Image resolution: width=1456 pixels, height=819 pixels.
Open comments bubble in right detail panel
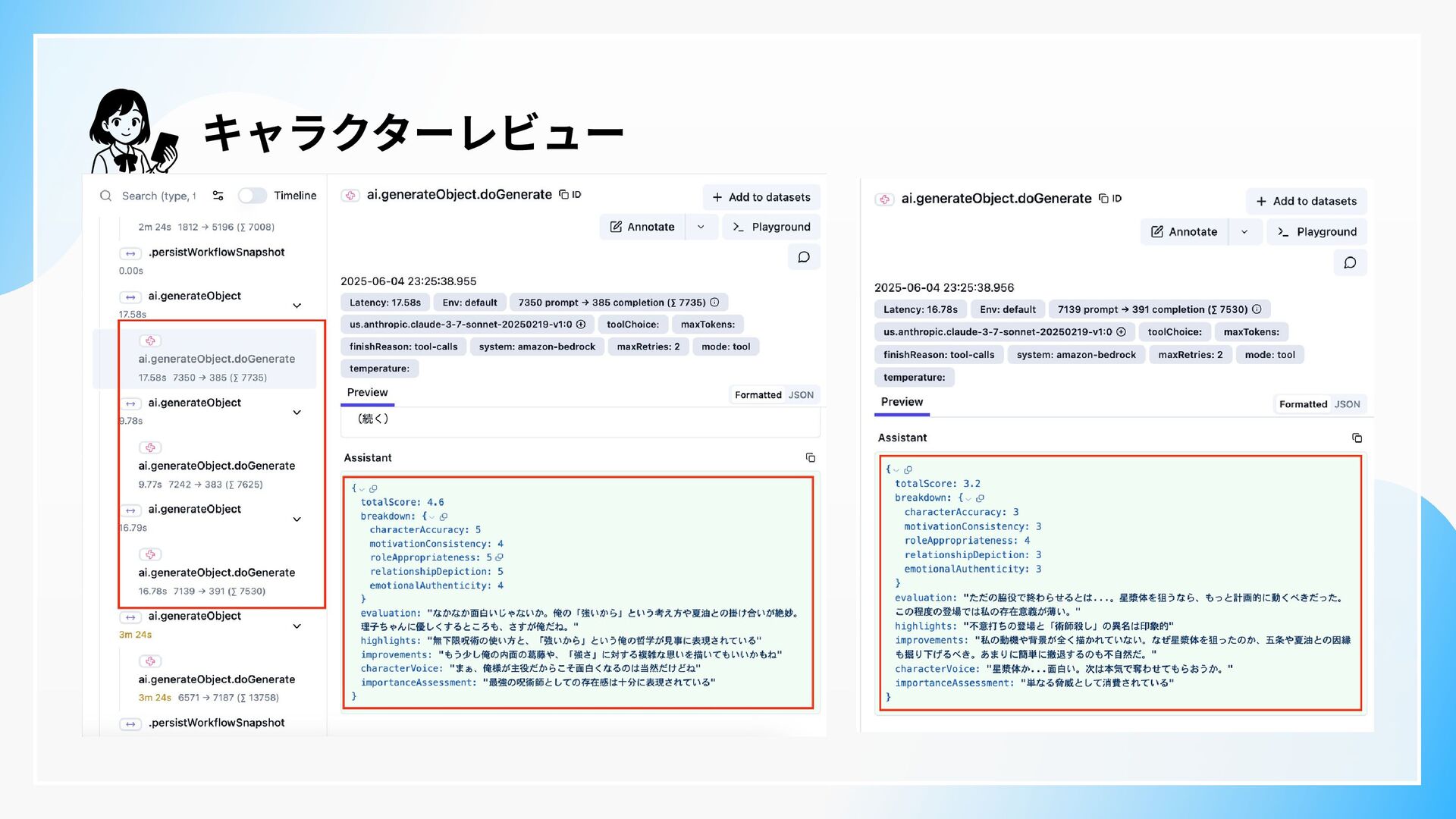click(x=1350, y=262)
